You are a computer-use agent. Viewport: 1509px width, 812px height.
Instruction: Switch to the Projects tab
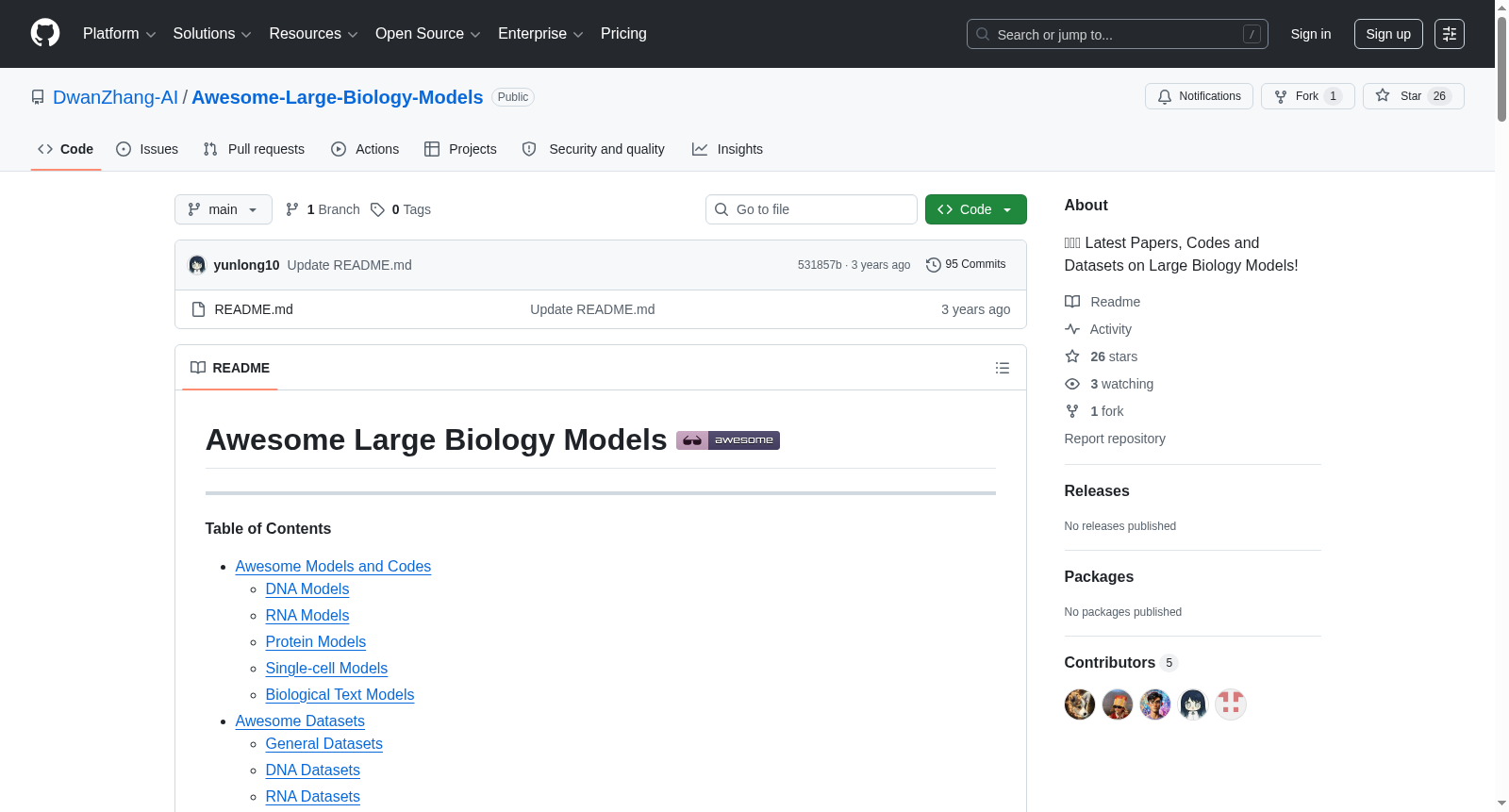pos(460,149)
